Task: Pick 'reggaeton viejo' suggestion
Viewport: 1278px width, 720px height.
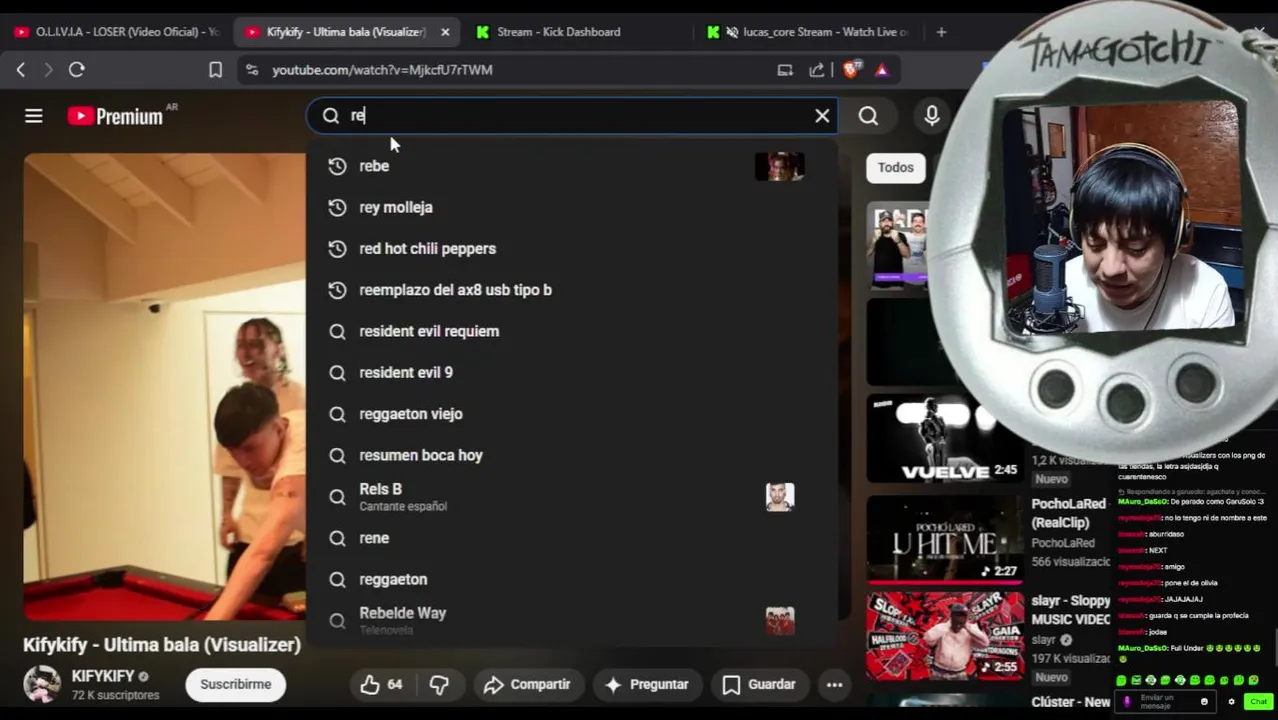Action: [572, 414]
